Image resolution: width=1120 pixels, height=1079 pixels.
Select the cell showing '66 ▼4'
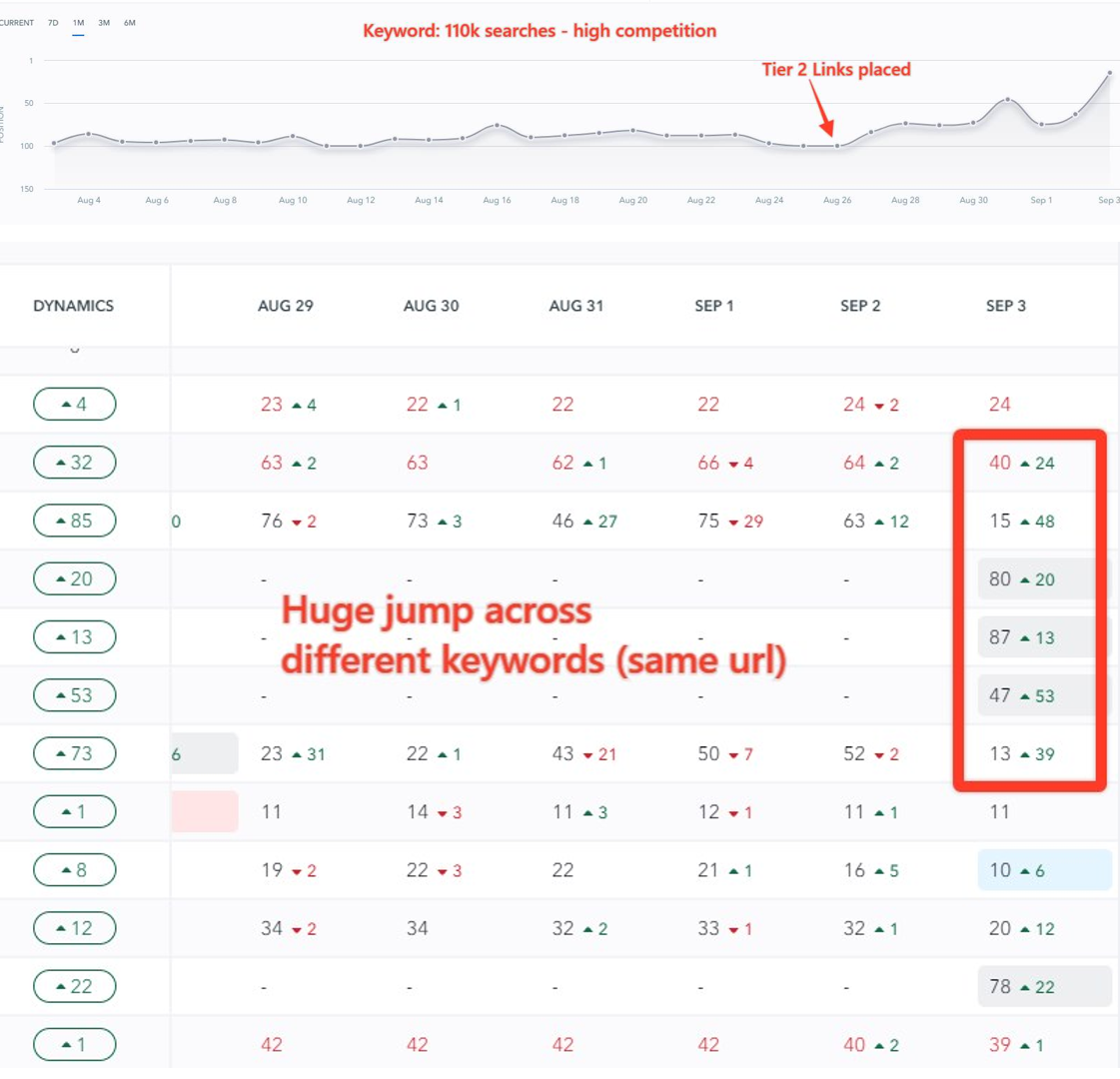(x=725, y=463)
